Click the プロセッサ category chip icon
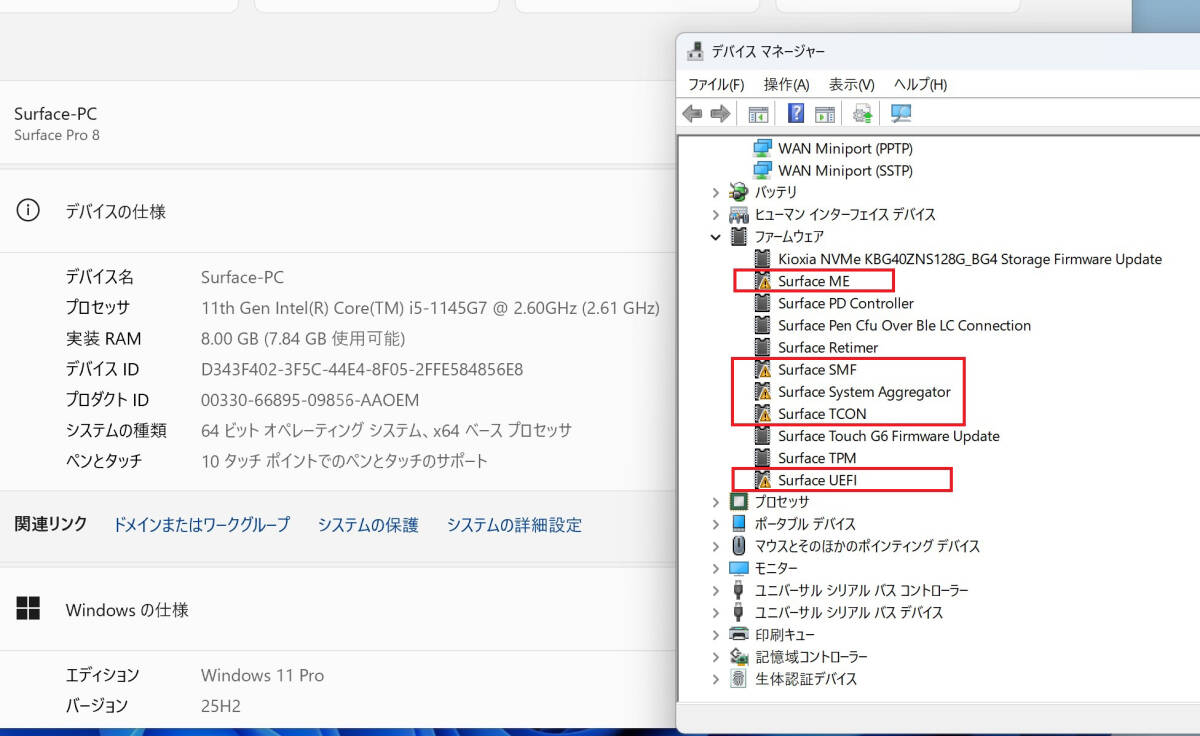This screenshot has width=1200, height=736. pos(739,502)
